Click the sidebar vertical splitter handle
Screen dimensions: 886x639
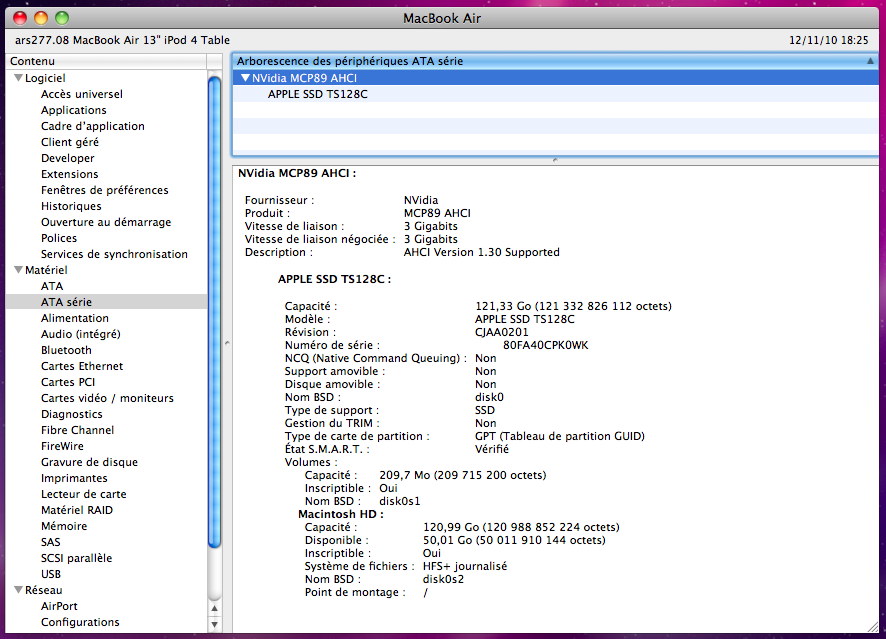click(227, 343)
